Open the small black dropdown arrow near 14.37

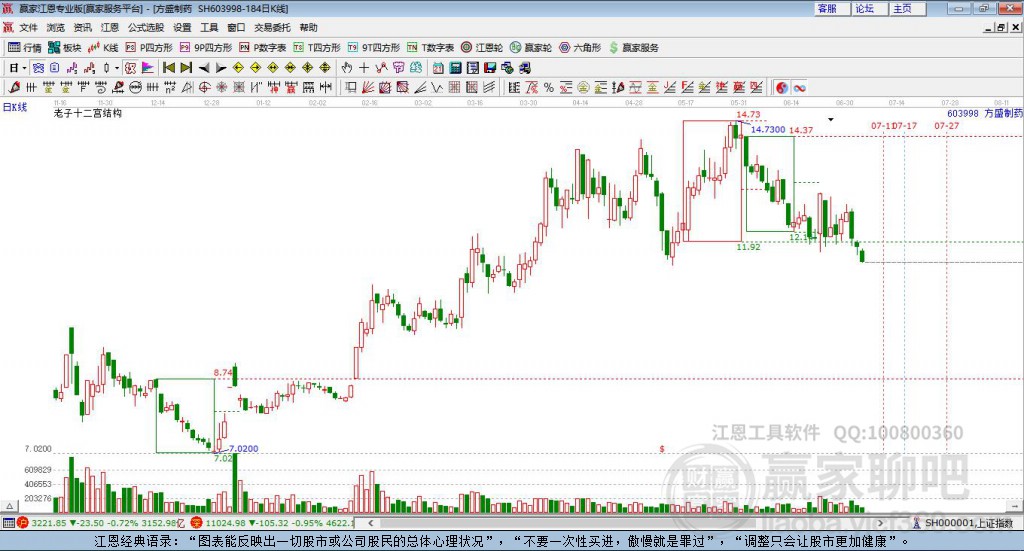click(x=831, y=119)
